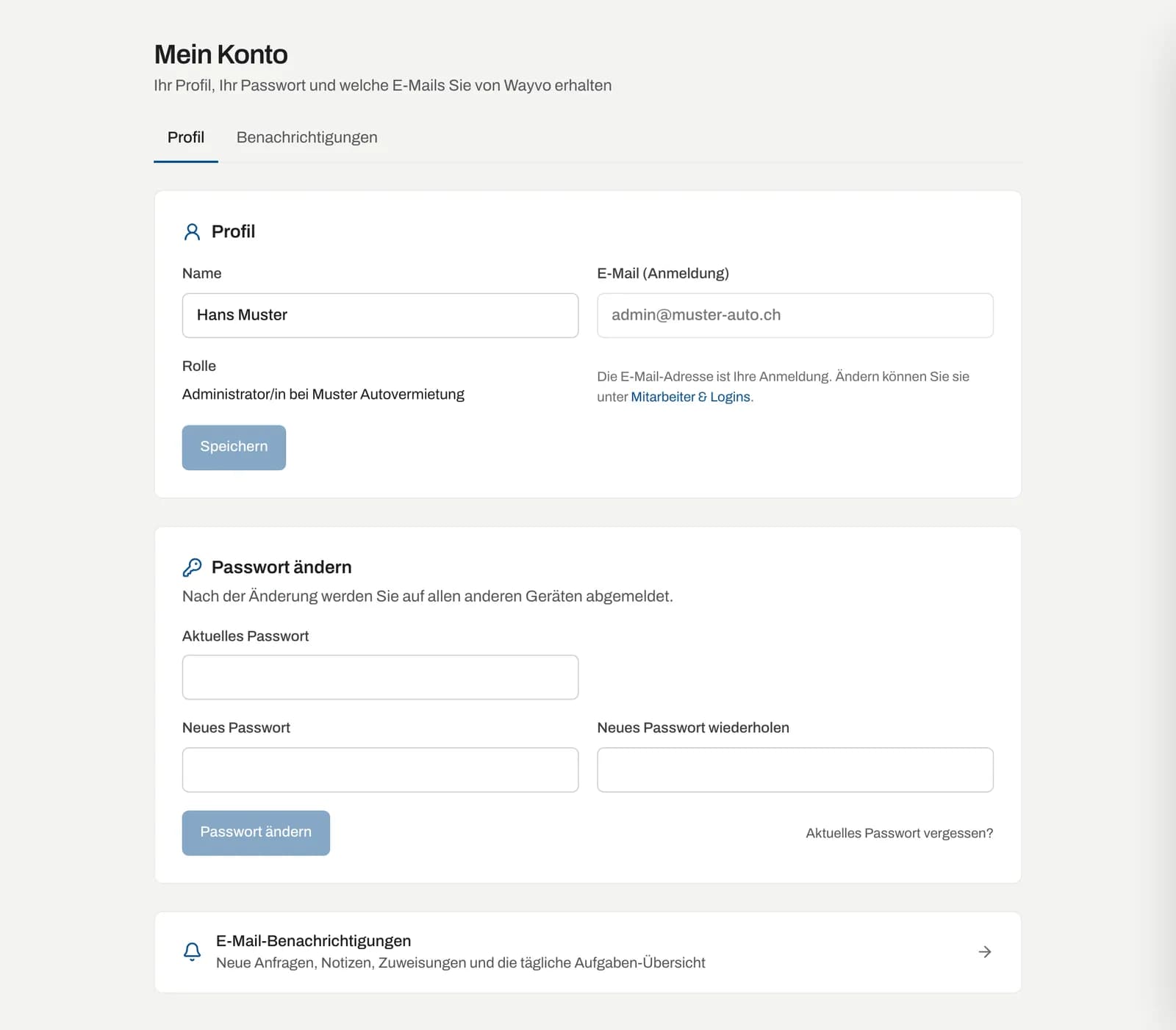This screenshot has width=1176, height=1030.
Task: Click the subtitle starting with Neue Anfragen, Notizen
Action: pos(461,962)
